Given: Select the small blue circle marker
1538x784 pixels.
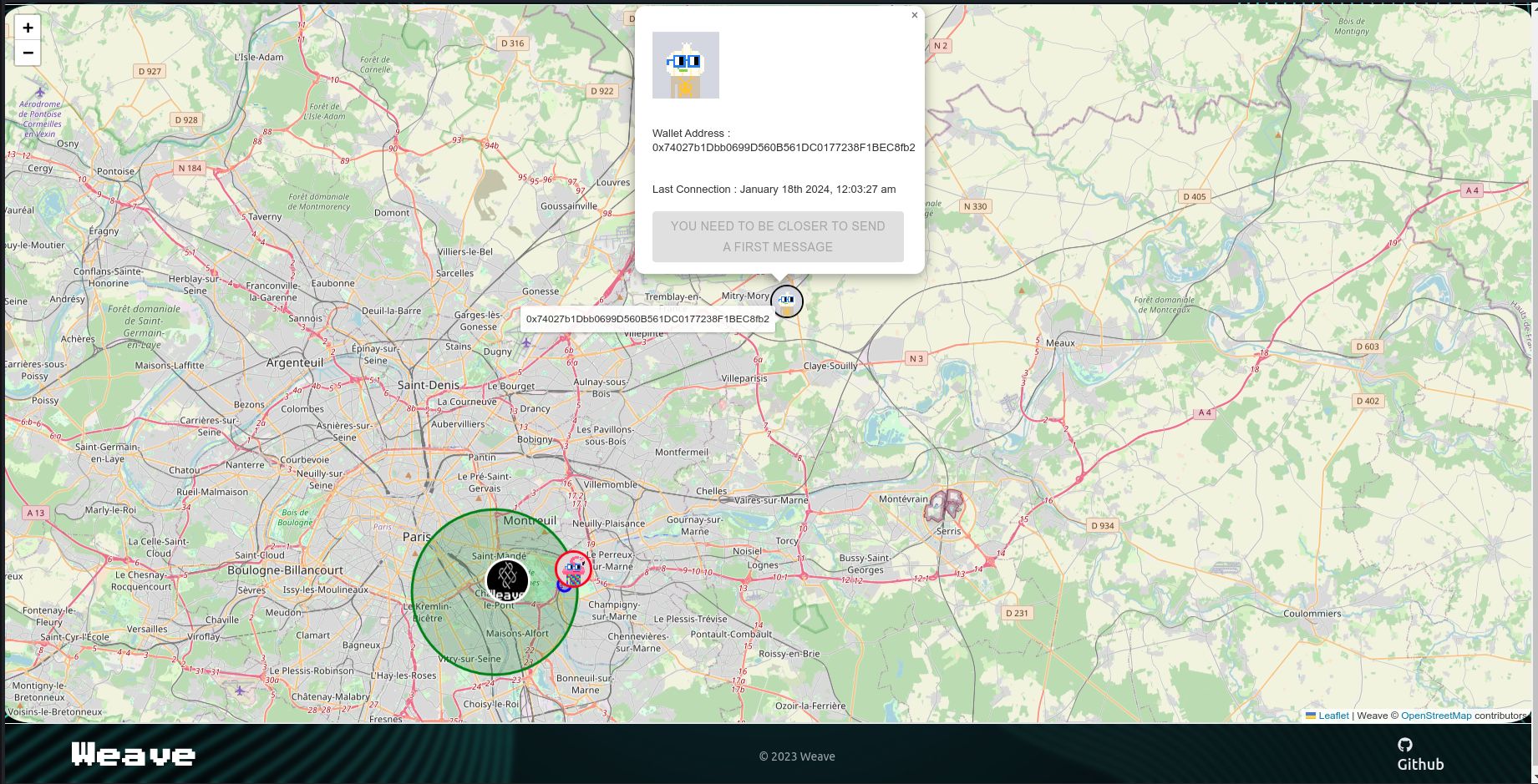Looking at the screenshot, I should click(563, 586).
